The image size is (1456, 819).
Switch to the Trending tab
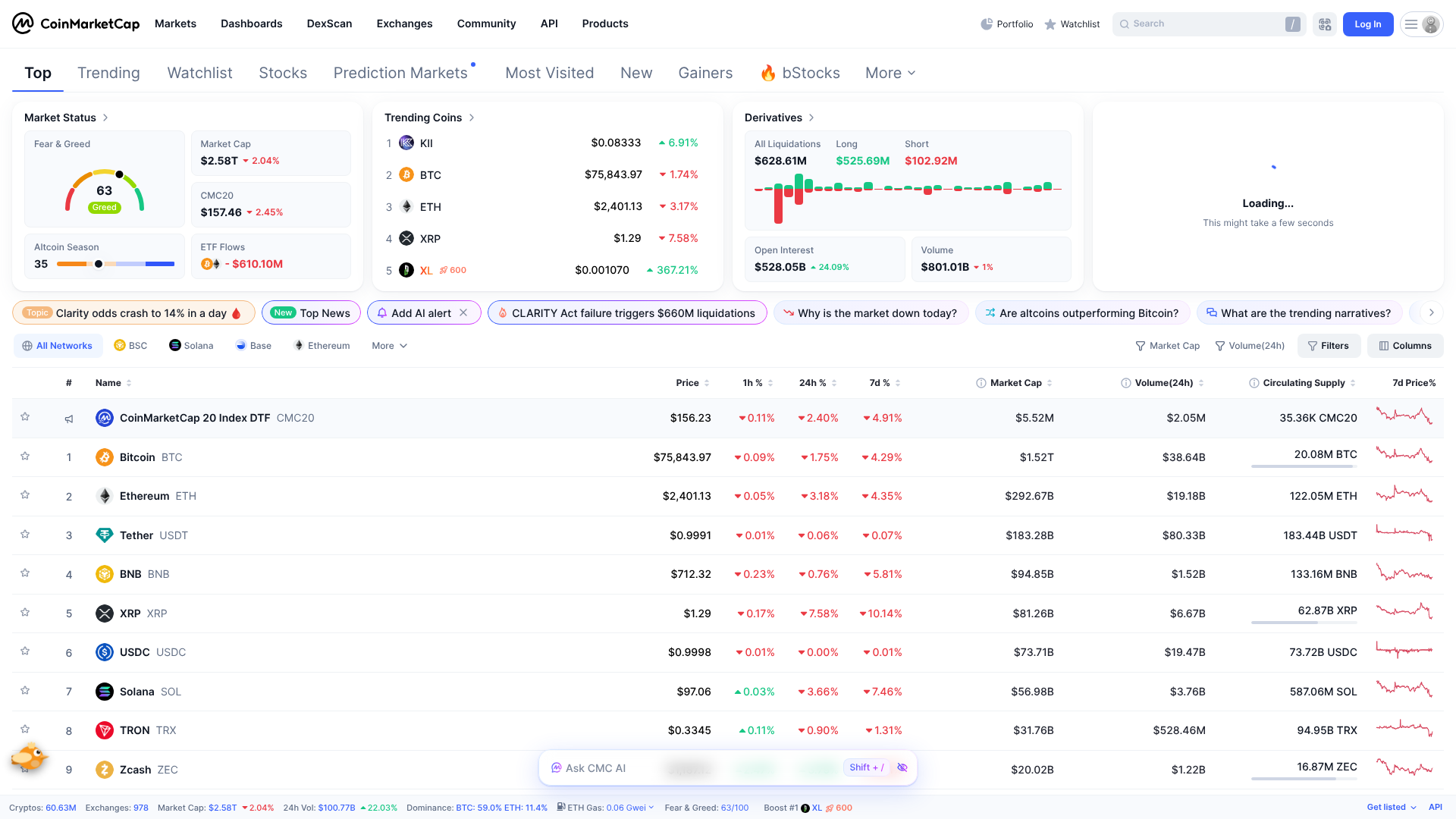click(x=108, y=73)
